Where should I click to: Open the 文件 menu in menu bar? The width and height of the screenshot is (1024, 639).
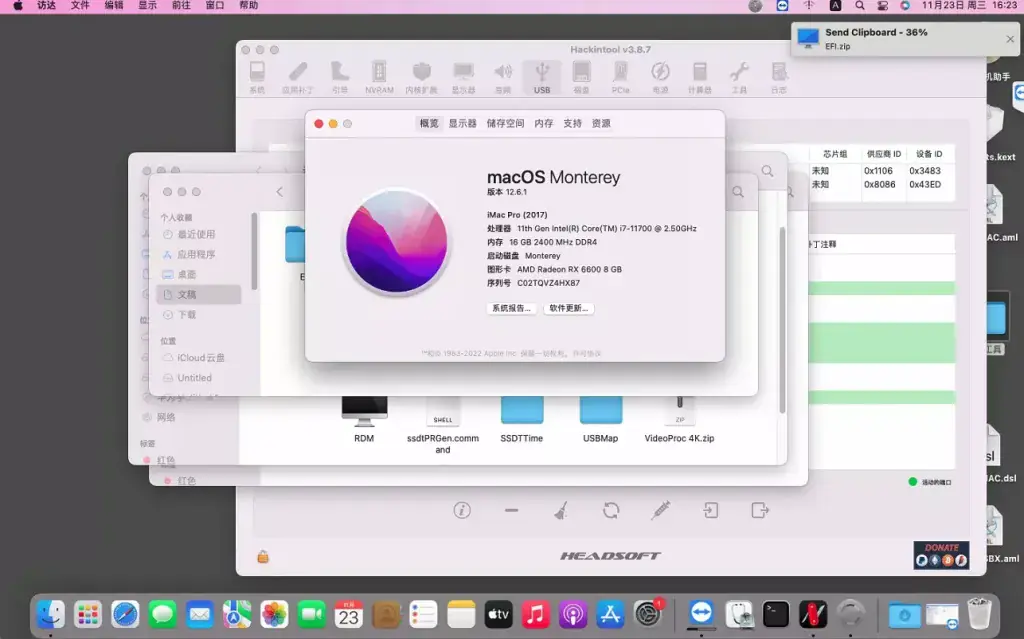[80, 6]
